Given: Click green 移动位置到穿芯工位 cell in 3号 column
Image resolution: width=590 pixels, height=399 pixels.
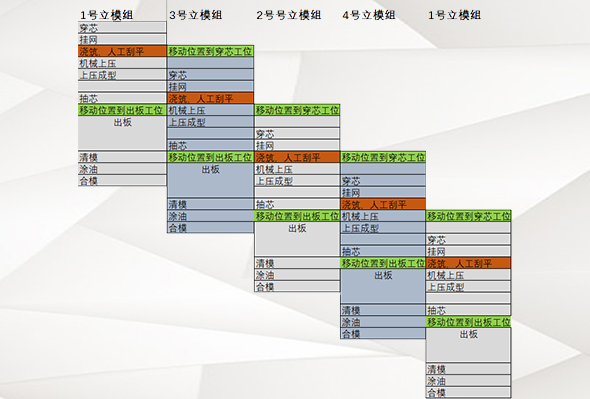Looking at the screenshot, I should (210, 51).
